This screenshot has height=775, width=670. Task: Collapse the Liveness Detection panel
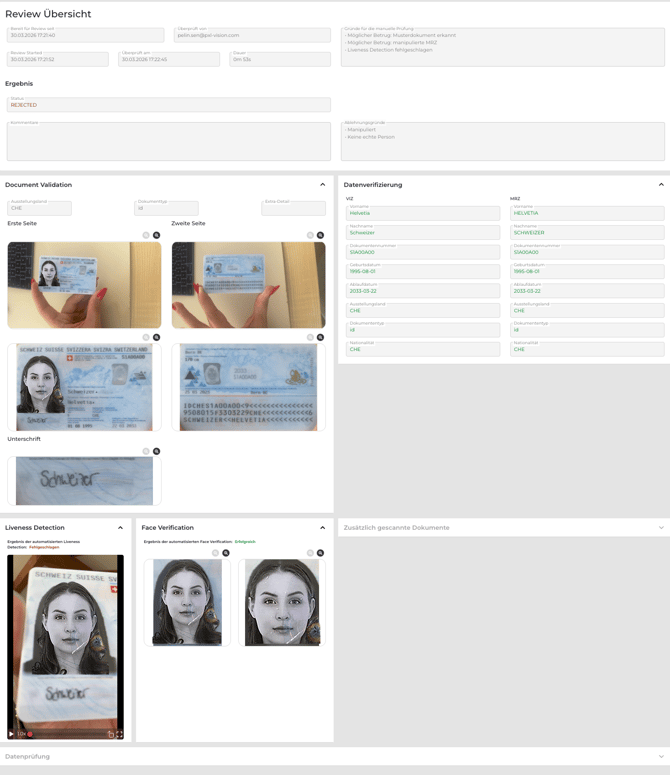tap(120, 528)
